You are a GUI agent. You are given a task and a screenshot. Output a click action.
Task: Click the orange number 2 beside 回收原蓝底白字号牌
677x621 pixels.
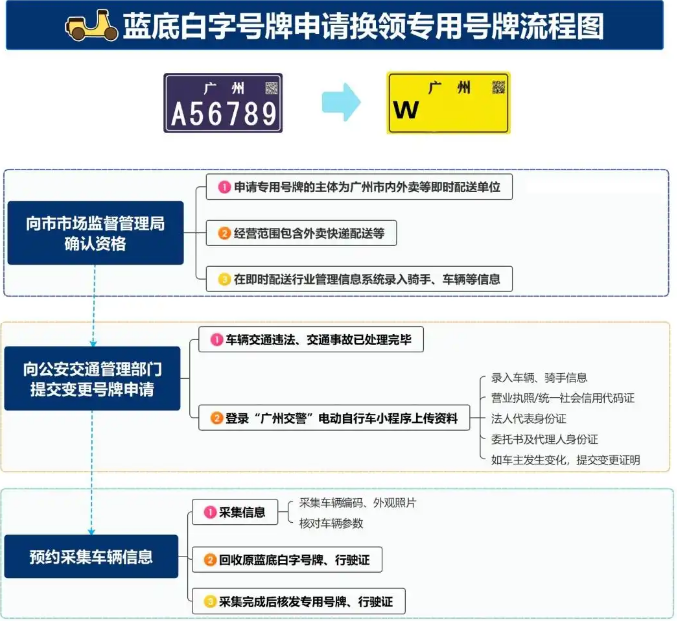(x=209, y=560)
